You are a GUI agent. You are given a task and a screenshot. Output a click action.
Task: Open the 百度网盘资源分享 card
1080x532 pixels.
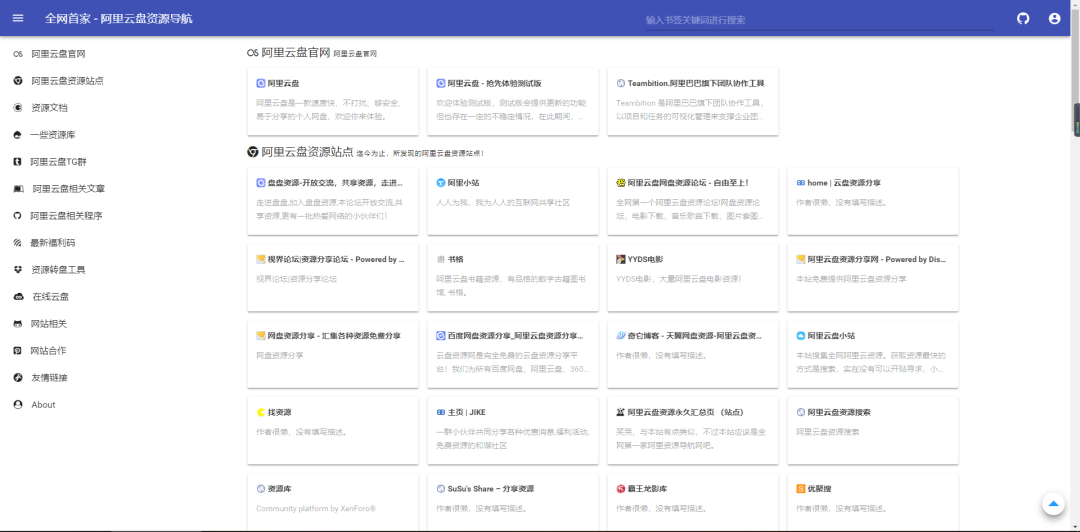(513, 354)
